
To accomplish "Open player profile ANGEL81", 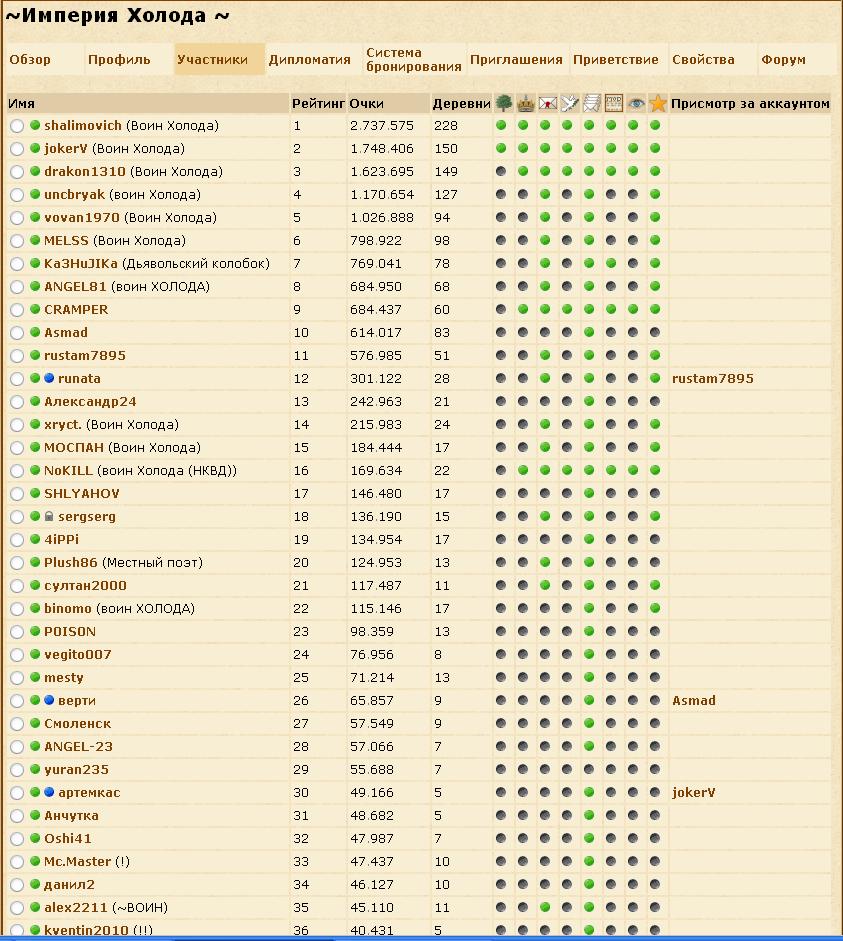I will coord(75,286).
